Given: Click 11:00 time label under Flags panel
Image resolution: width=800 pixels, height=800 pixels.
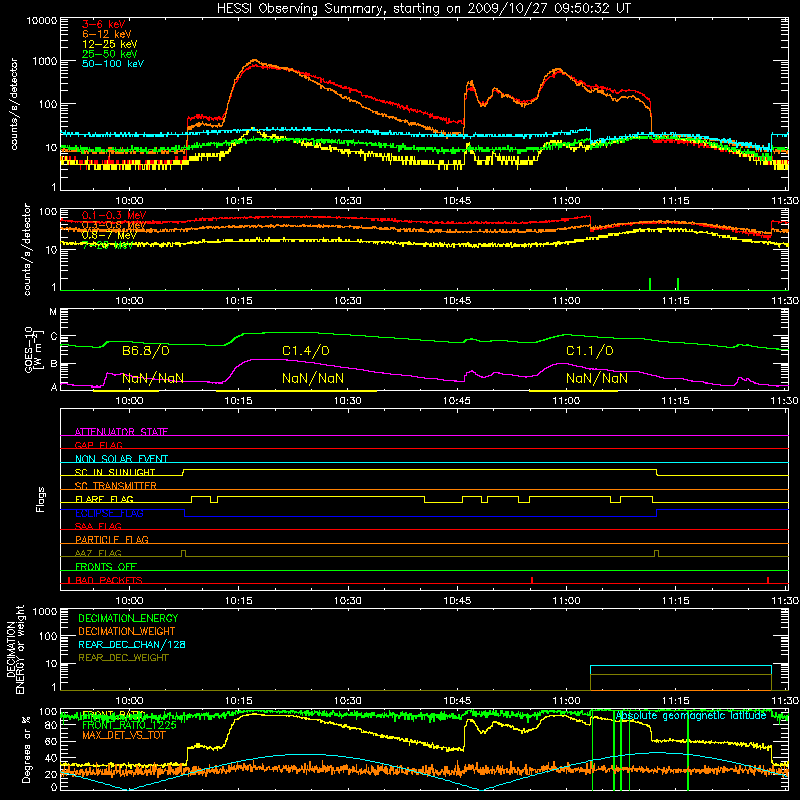Looking at the screenshot, I should click(566, 601).
